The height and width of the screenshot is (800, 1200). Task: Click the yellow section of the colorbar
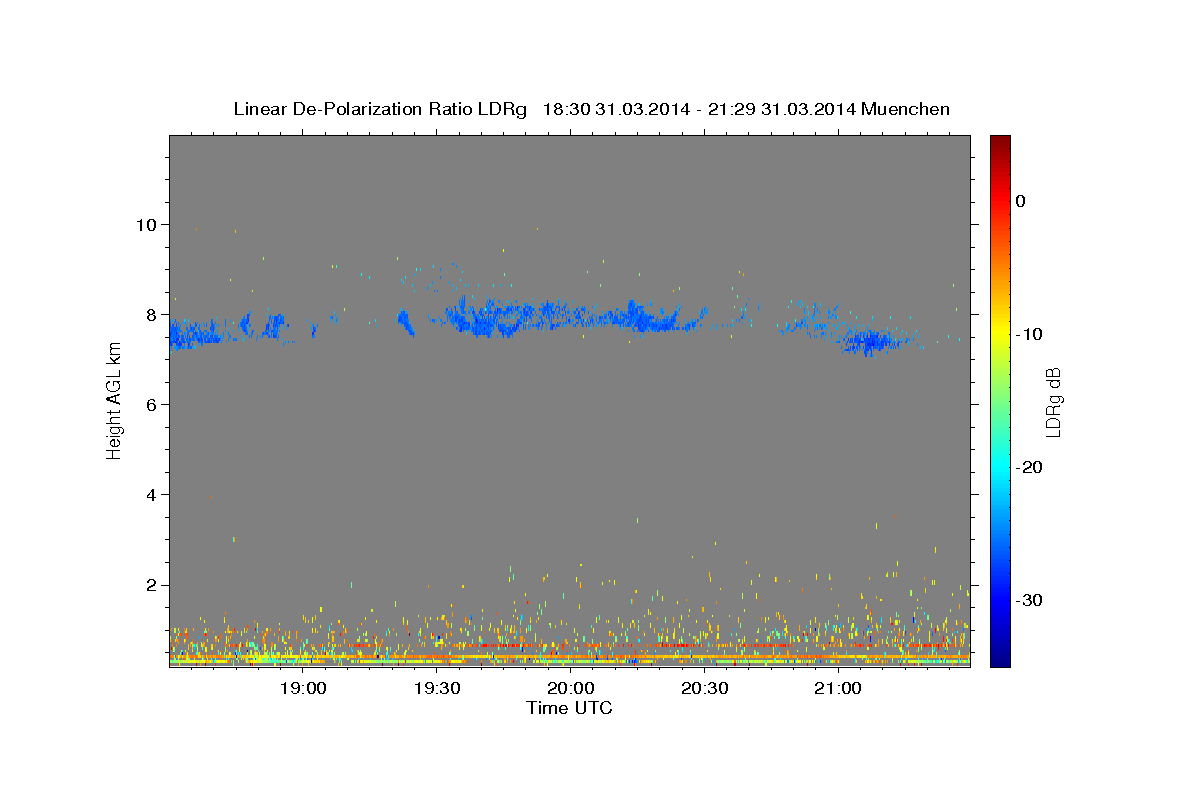click(1000, 334)
